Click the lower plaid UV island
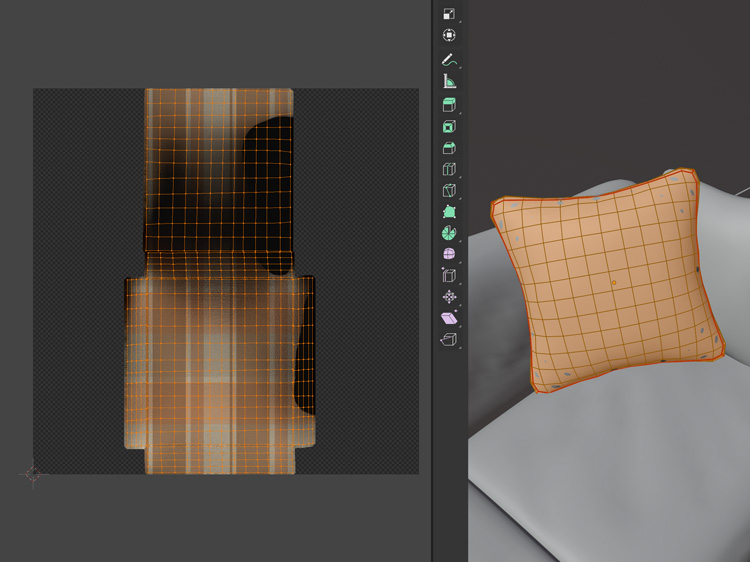This screenshot has width=750, height=562. [x=218, y=370]
